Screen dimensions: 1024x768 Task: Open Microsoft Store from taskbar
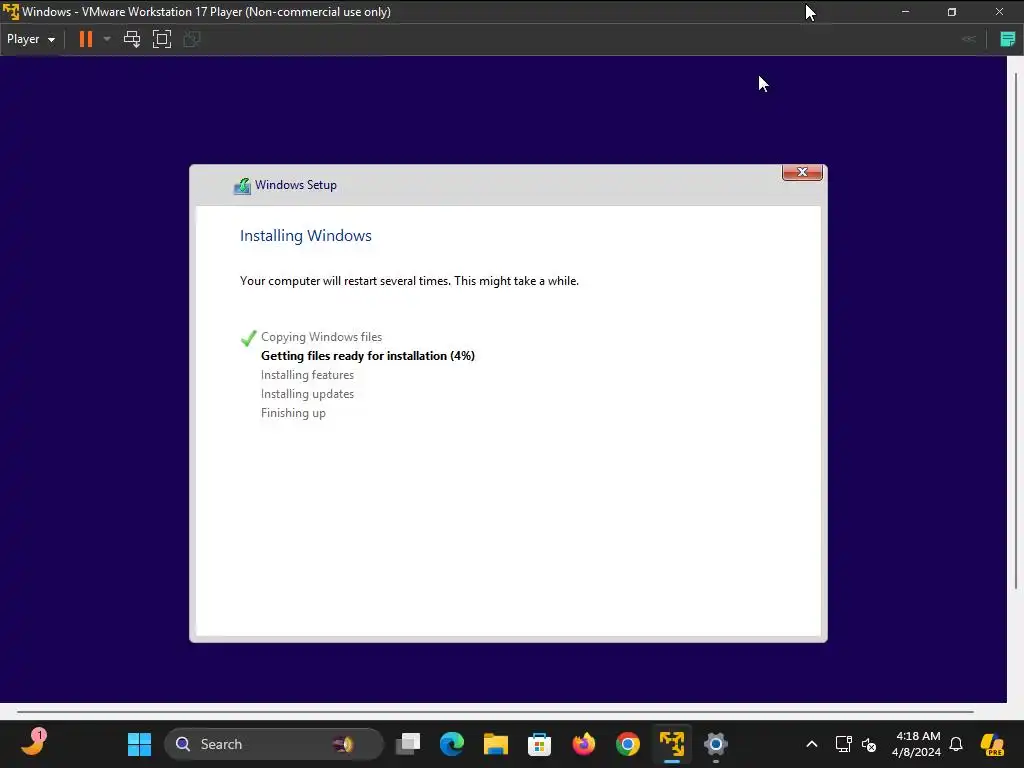click(539, 744)
